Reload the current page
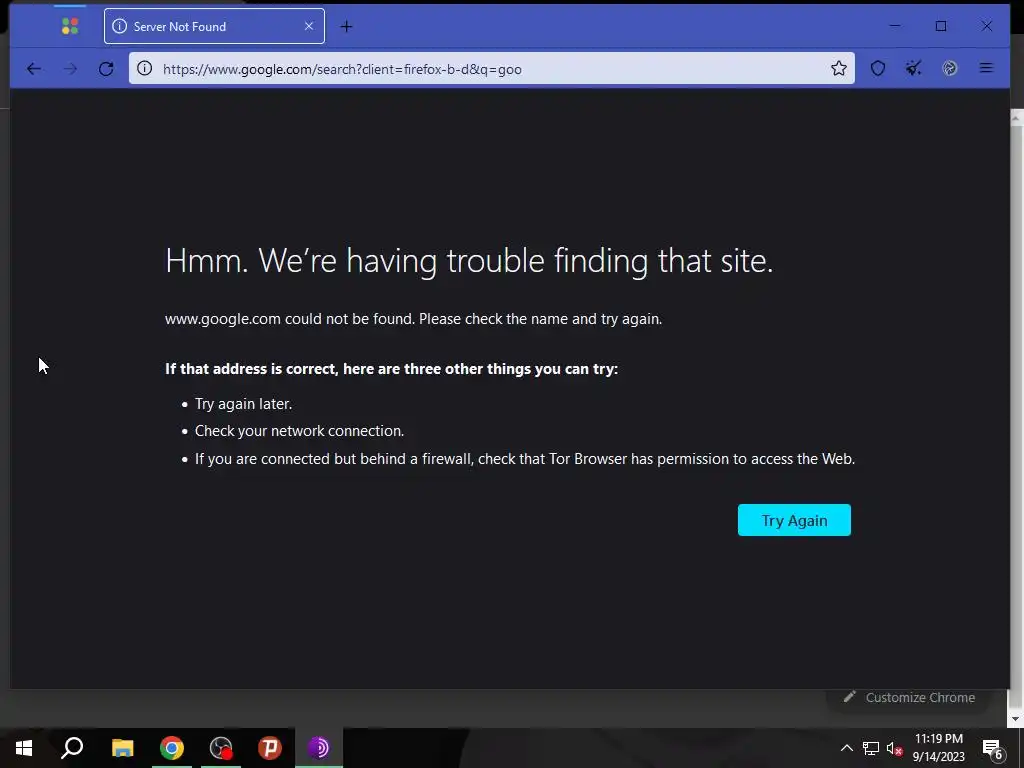 pos(106,69)
